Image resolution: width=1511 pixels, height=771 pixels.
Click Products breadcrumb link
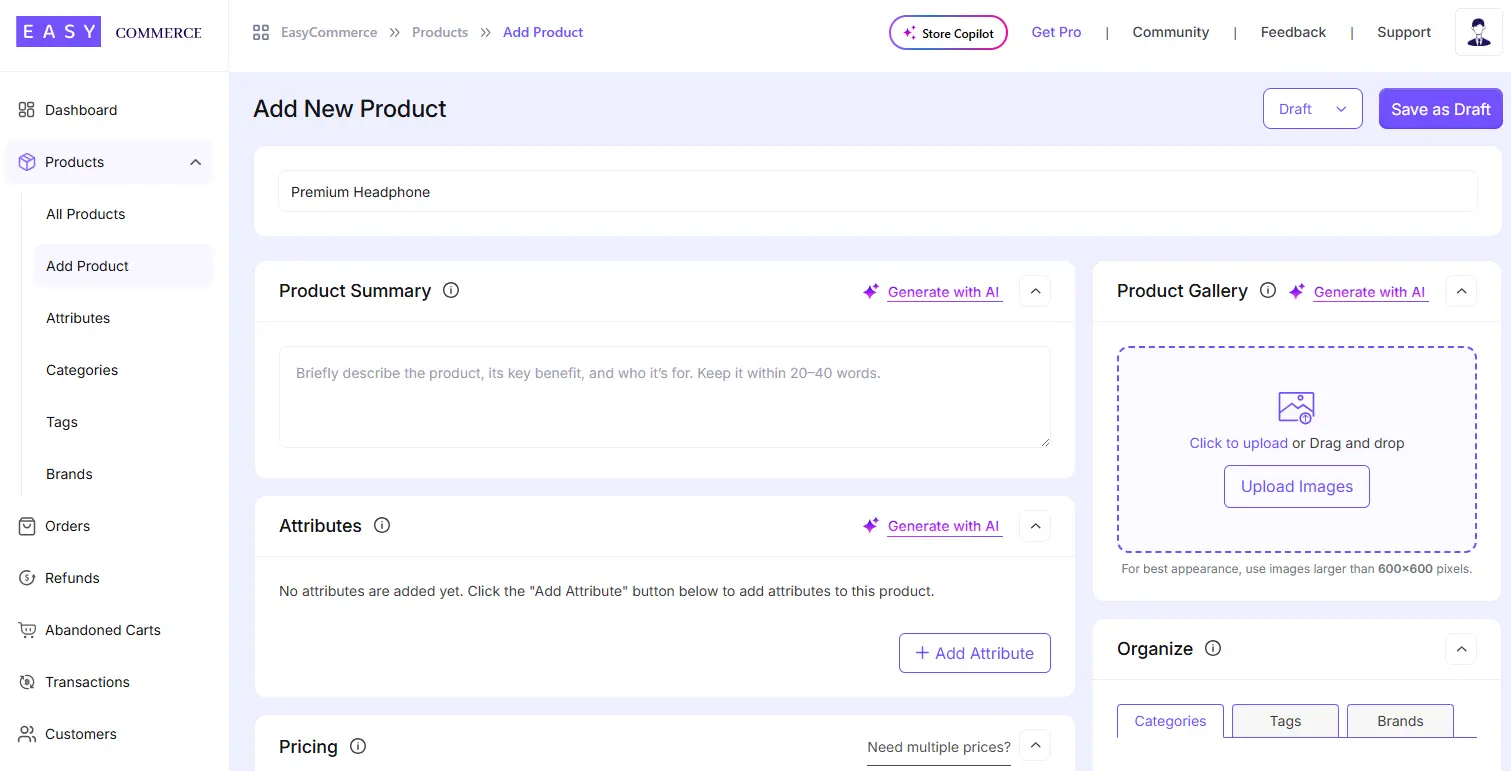(440, 32)
